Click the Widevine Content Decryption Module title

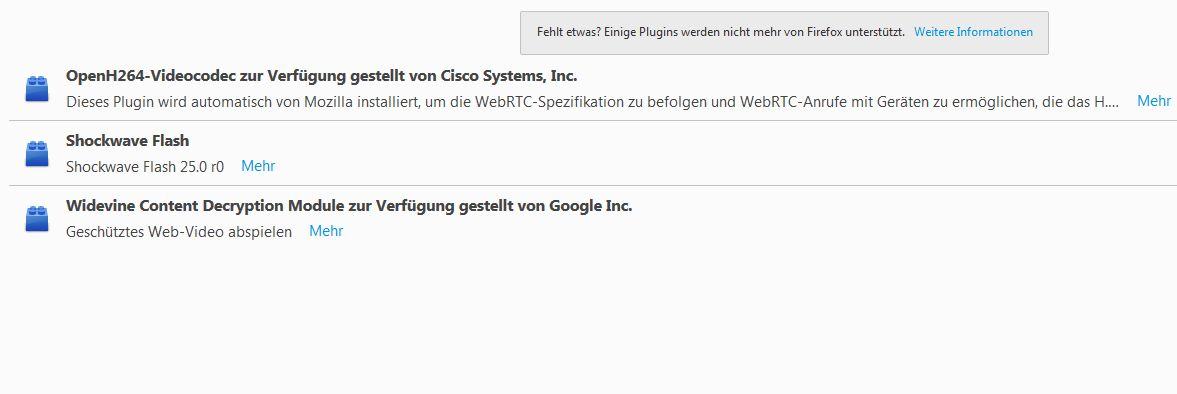[x=349, y=206]
